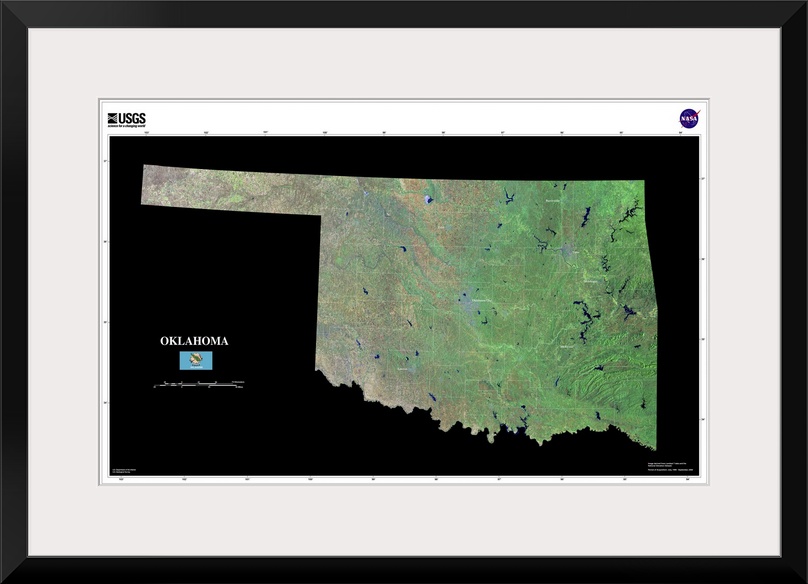Click the Oklahoma state flag

(194, 360)
